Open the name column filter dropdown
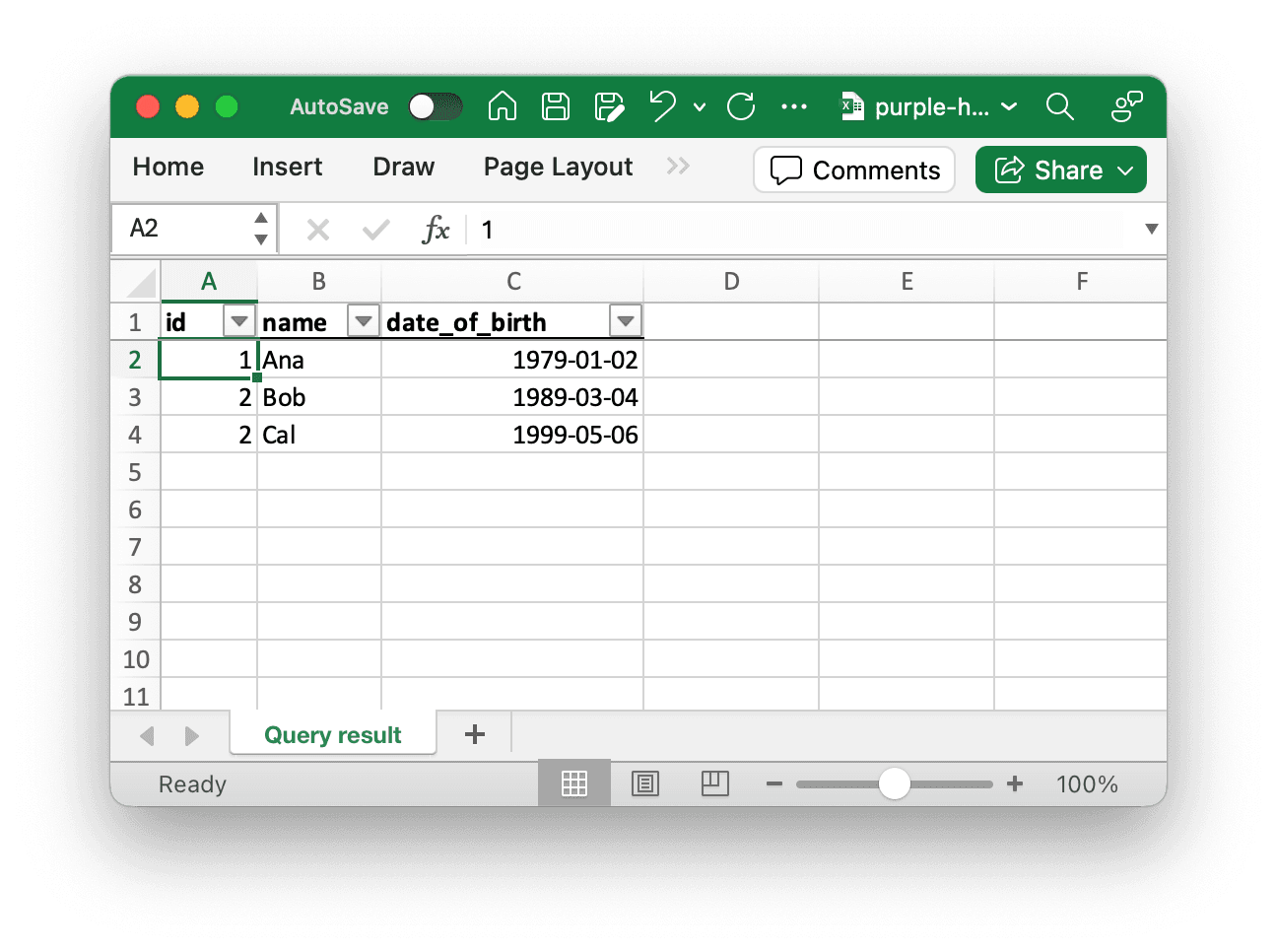 click(x=363, y=320)
